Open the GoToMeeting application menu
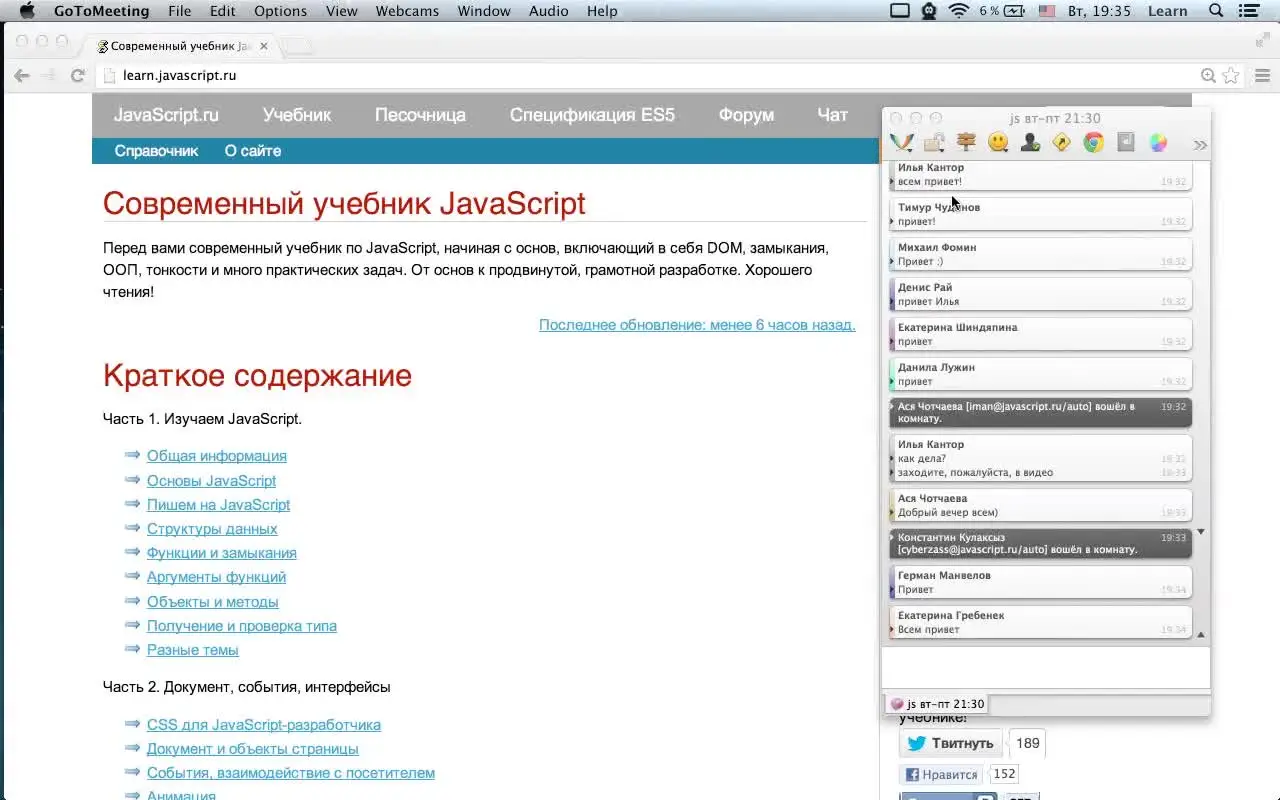The image size is (1280, 800). pyautogui.click(x=101, y=11)
